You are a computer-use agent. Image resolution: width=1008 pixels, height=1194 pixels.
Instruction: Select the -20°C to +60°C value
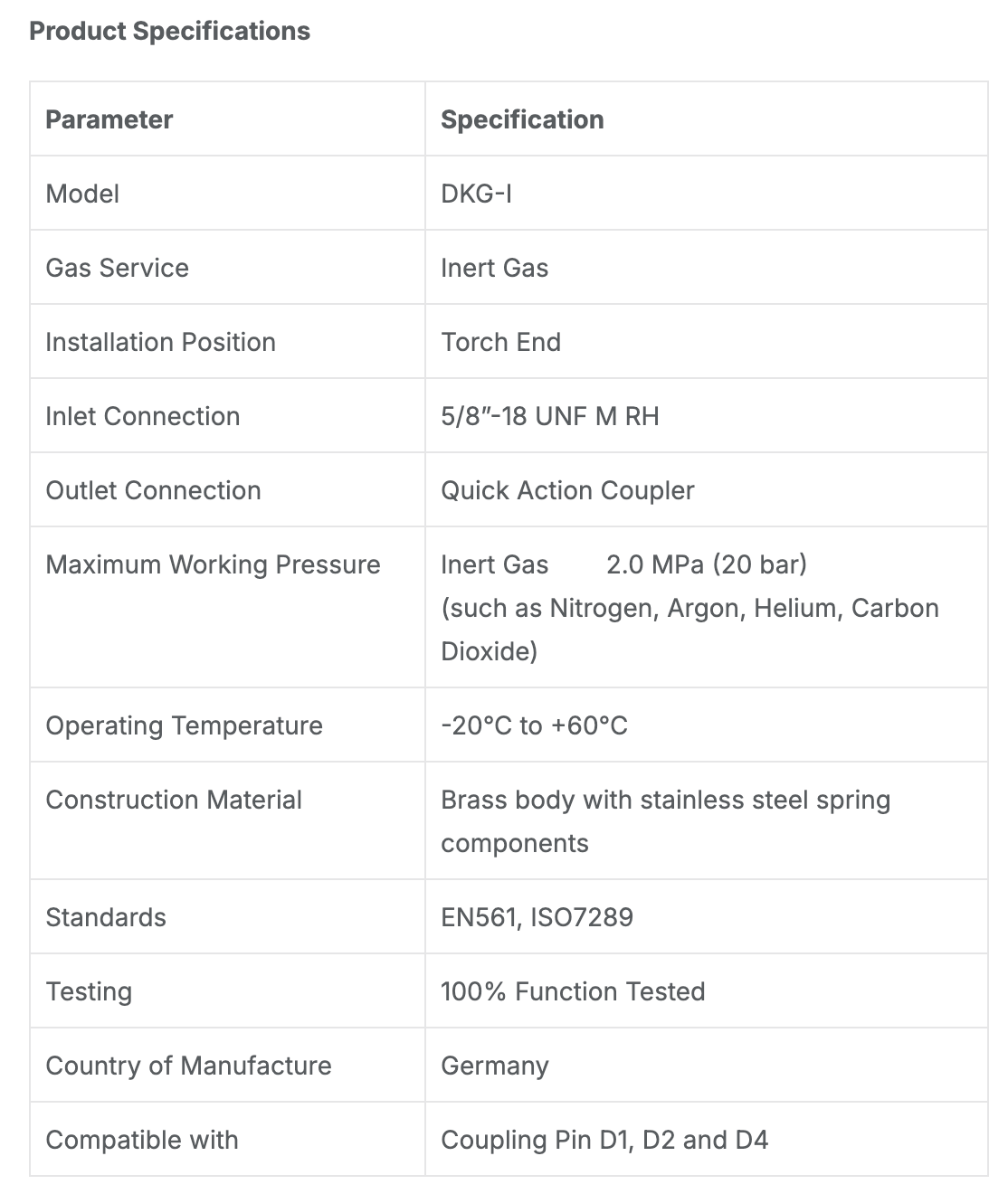coord(534,725)
